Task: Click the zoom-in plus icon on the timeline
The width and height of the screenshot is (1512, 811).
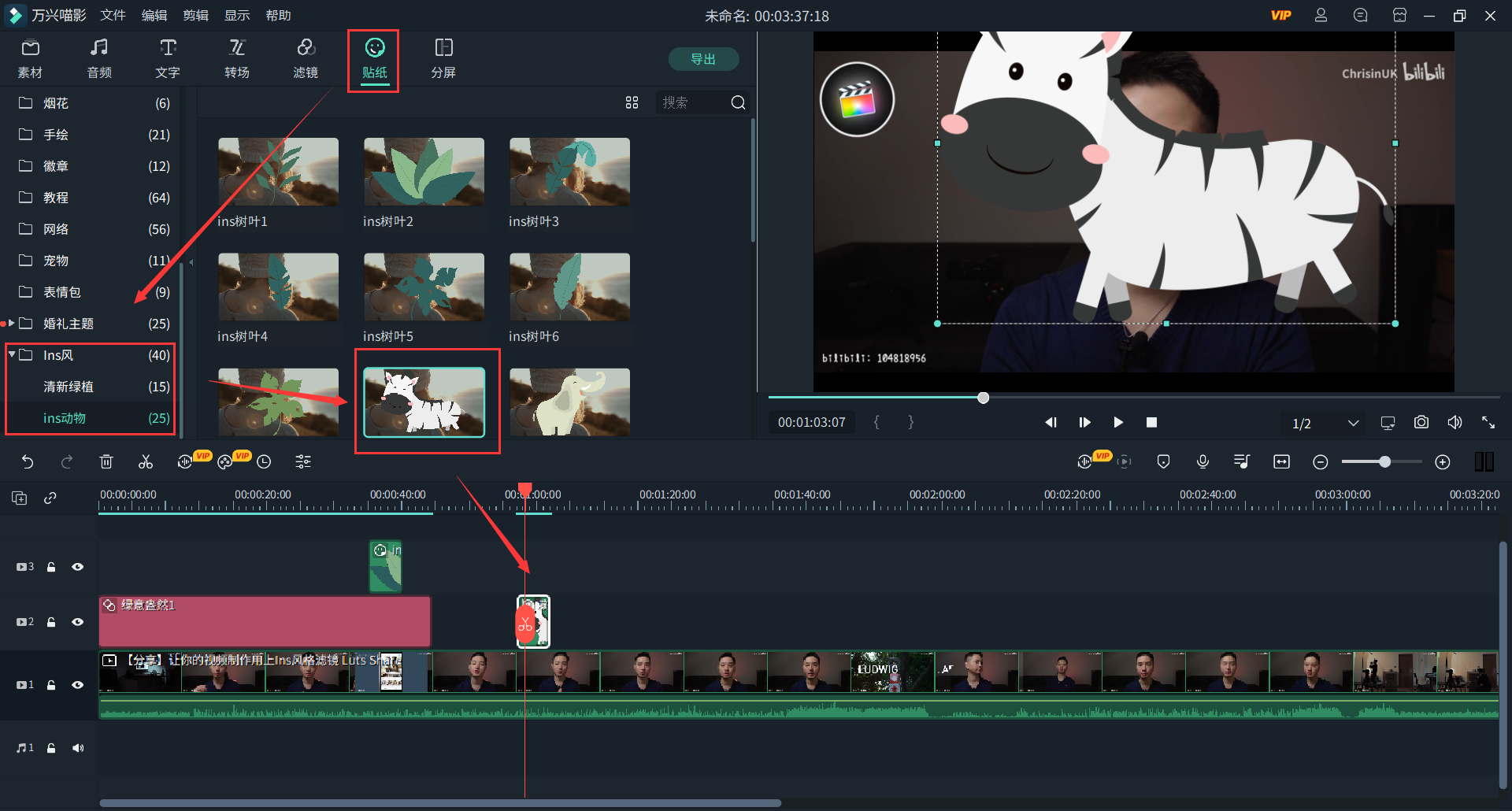Action: [1442, 462]
